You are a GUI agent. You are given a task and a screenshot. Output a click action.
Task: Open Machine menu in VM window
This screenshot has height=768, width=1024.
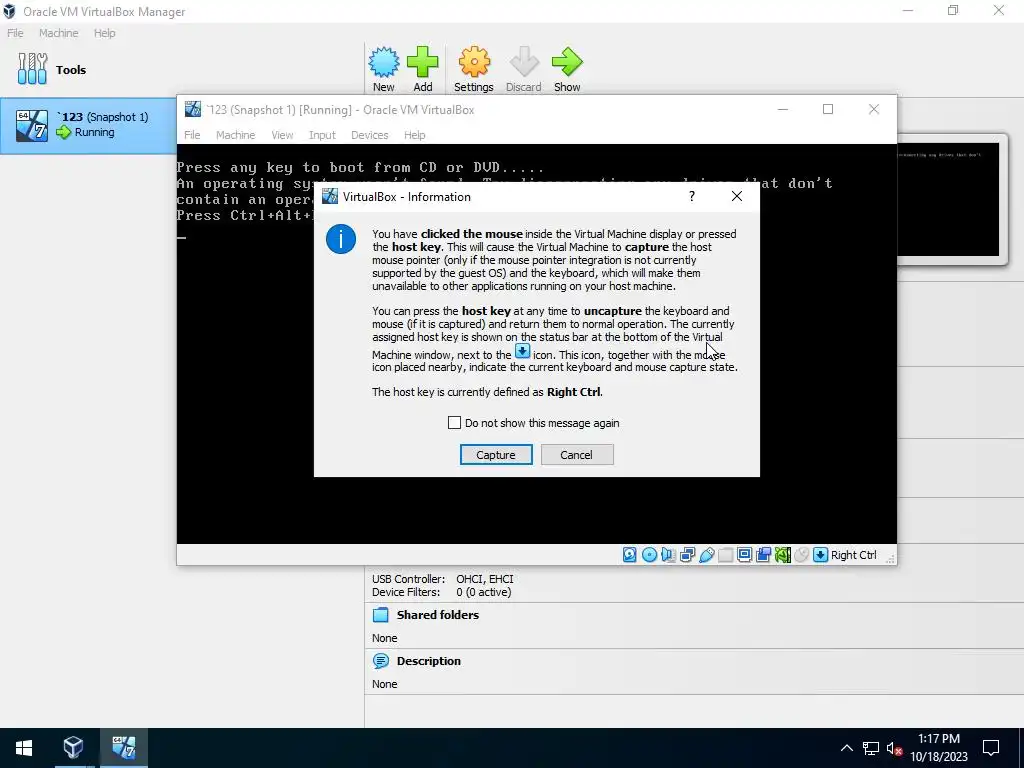(236, 135)
